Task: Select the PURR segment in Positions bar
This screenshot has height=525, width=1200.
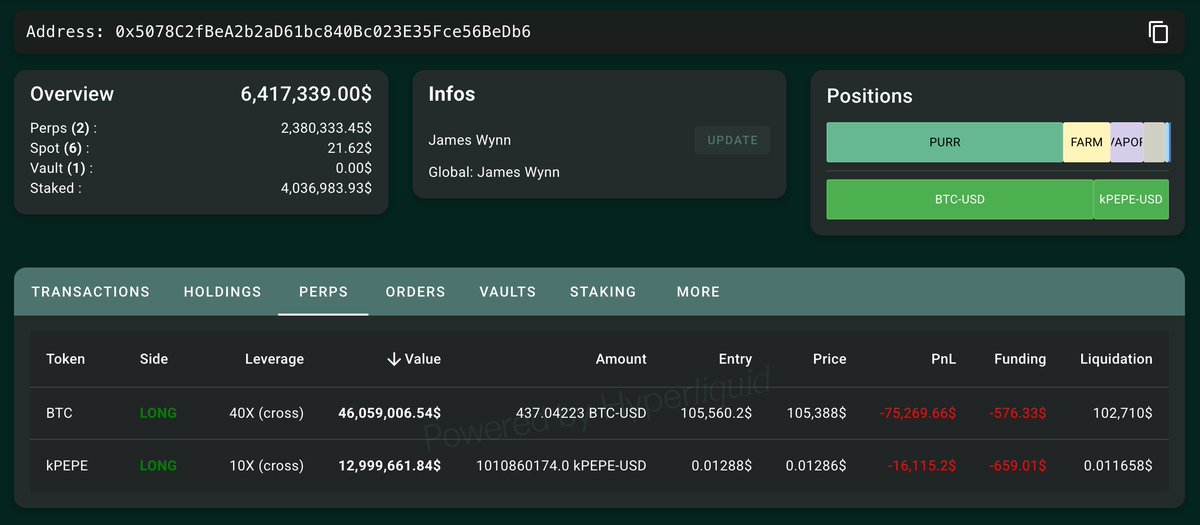Action: point(944,143)
